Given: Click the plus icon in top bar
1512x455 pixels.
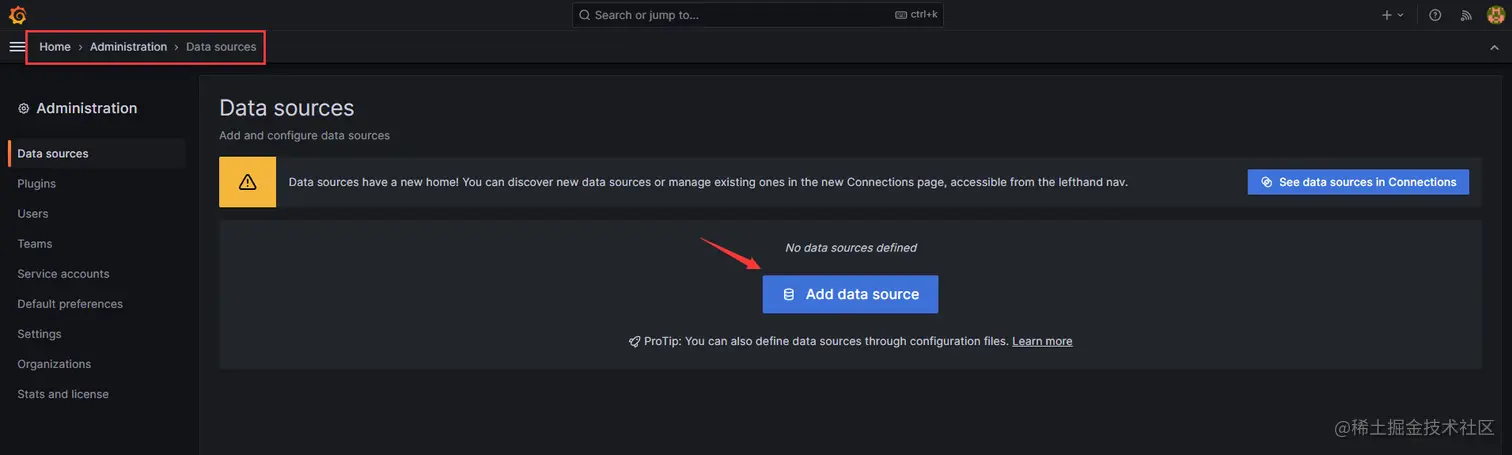Looking at the screenshot, I should click(x=1386, y=15).
